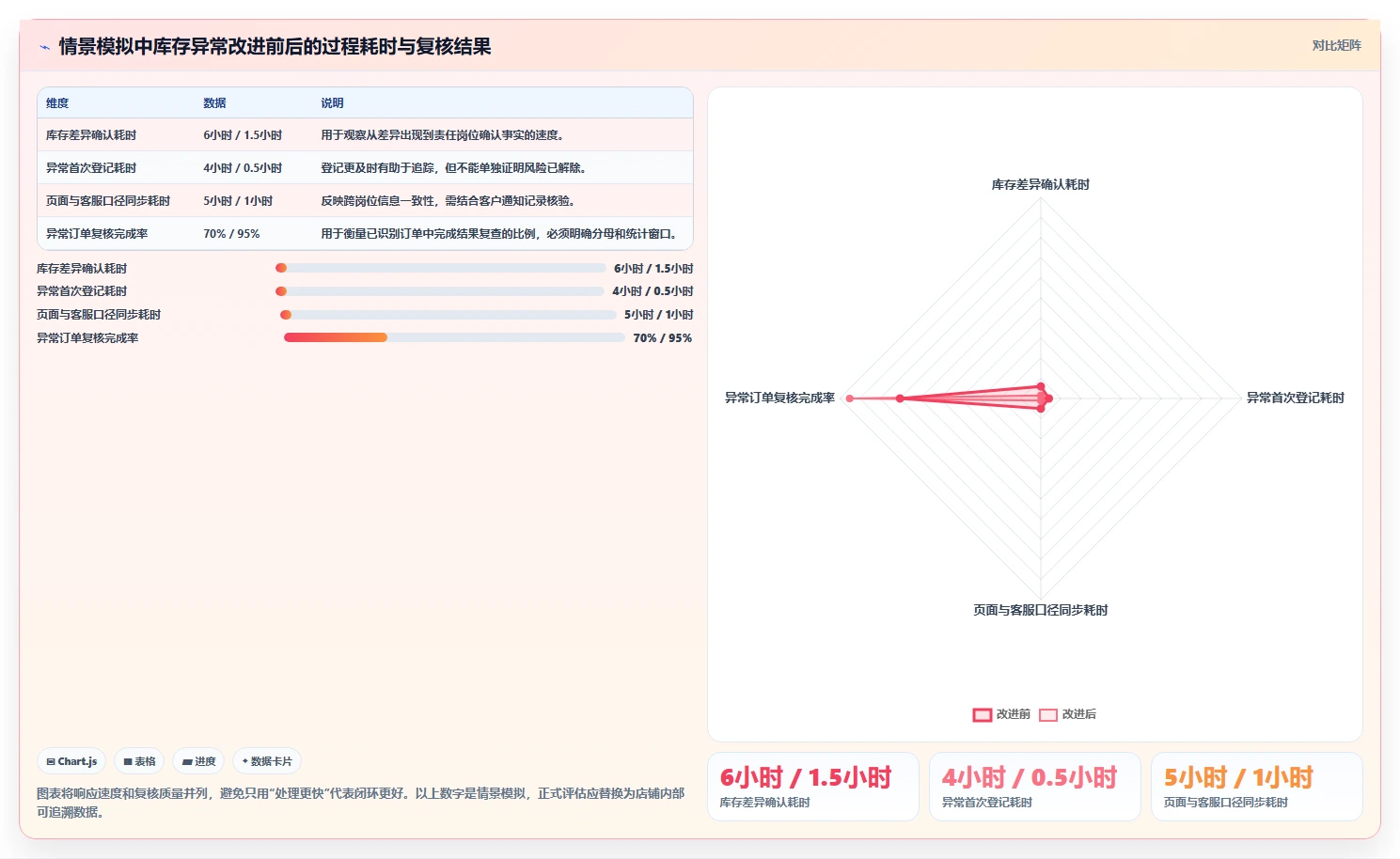This screenshot has height=859, width=1400.
Task: Click progress value 70% / 95%
Action: 663,338
